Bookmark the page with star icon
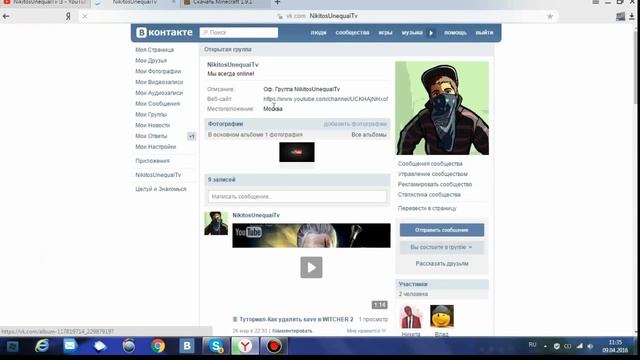Screen dimensions: 640x360 coord(550,16)
